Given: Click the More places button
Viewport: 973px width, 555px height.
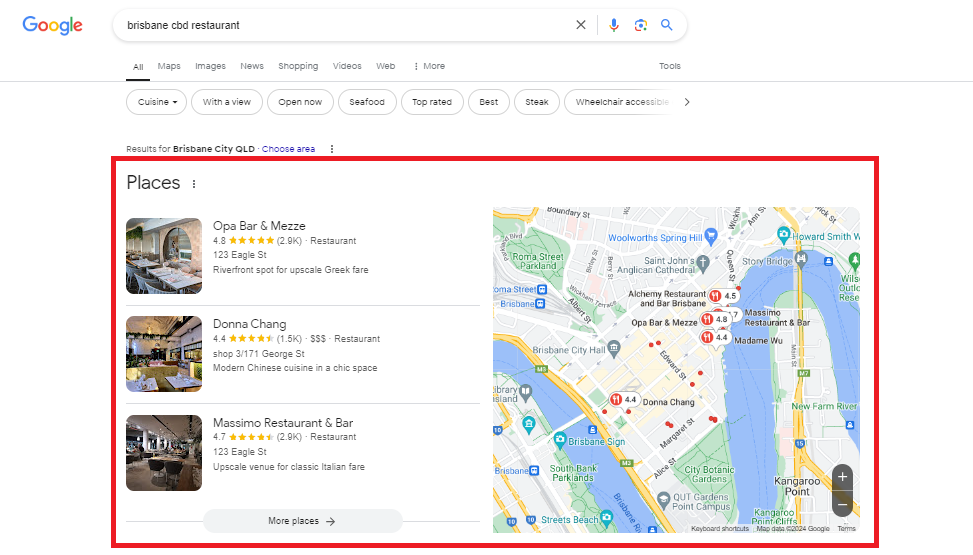Looking at the screenshot, I should pos(302,521).
